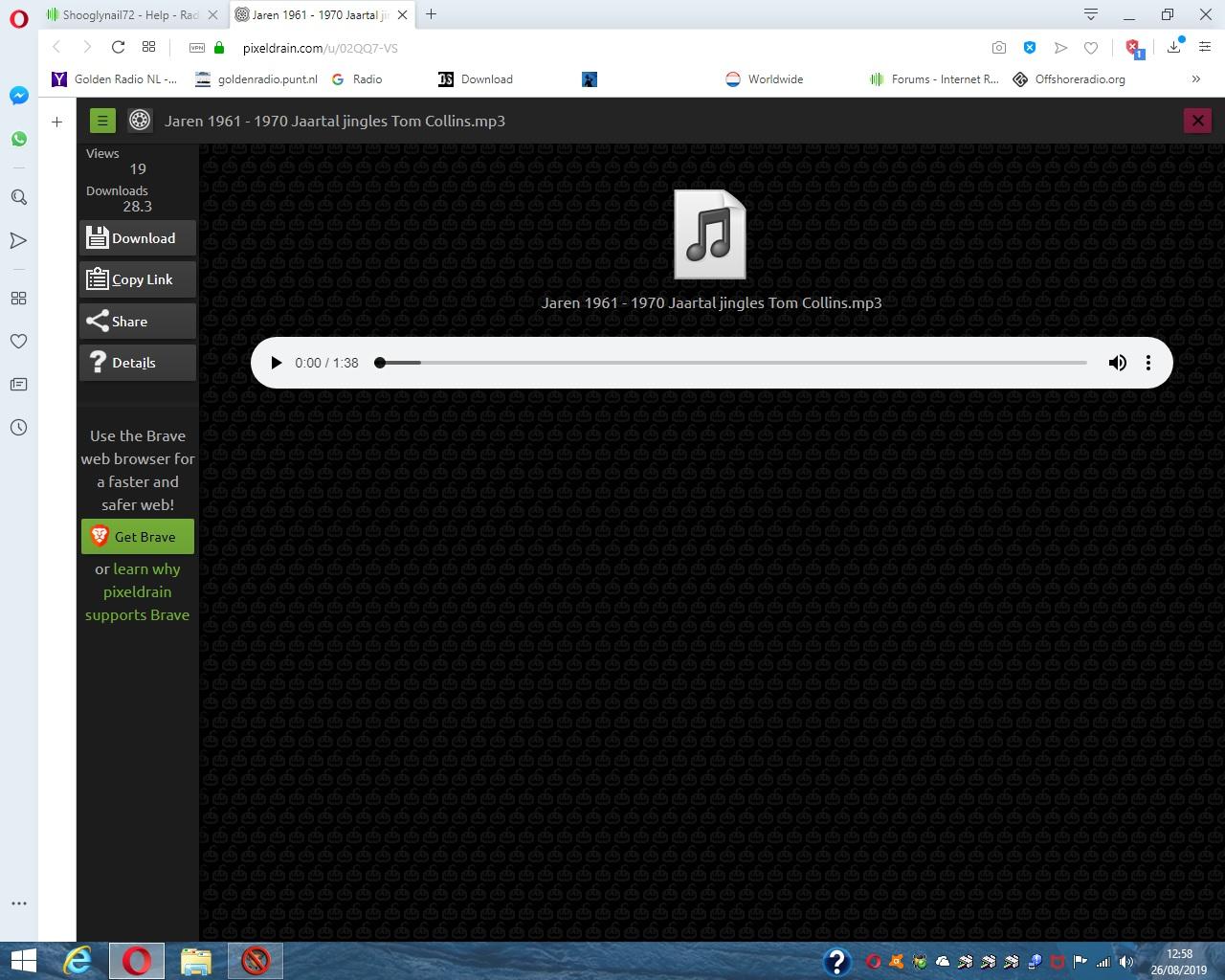
Task: Expand hidden bookmarks bar overflow chevron
Action: point(1195,79)
